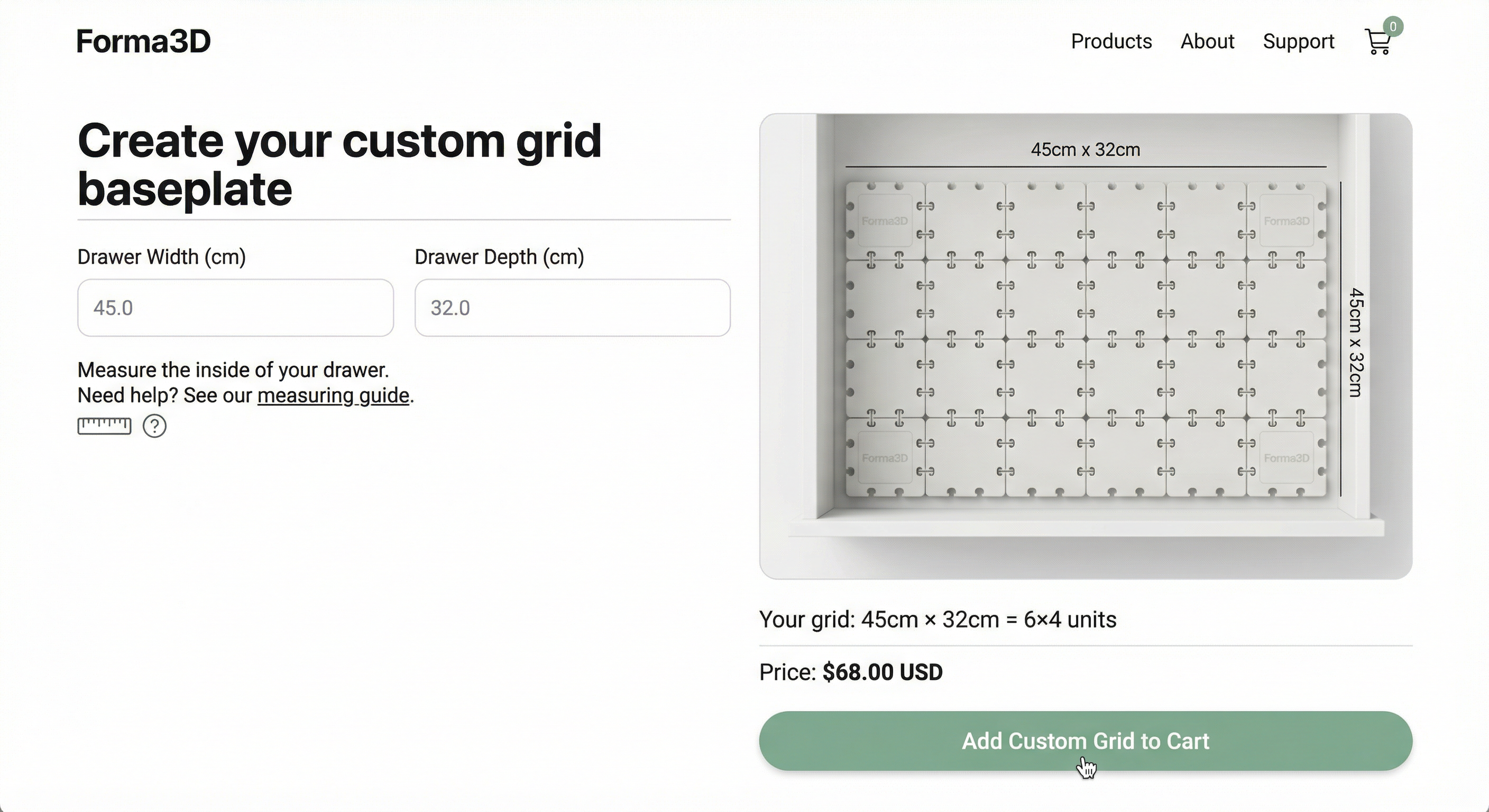Screen dimensions: 1489x812
Task: Select the Drawer Depth input field
Action: click(x=572, y=308)
